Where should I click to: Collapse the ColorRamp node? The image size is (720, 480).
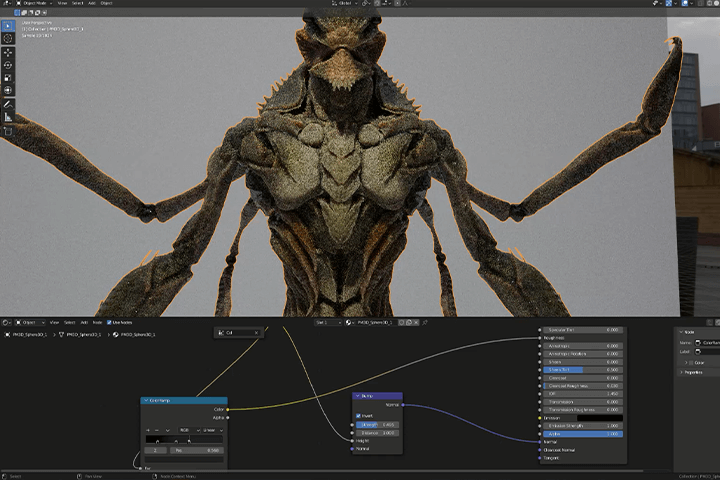(x=146, y=401)
